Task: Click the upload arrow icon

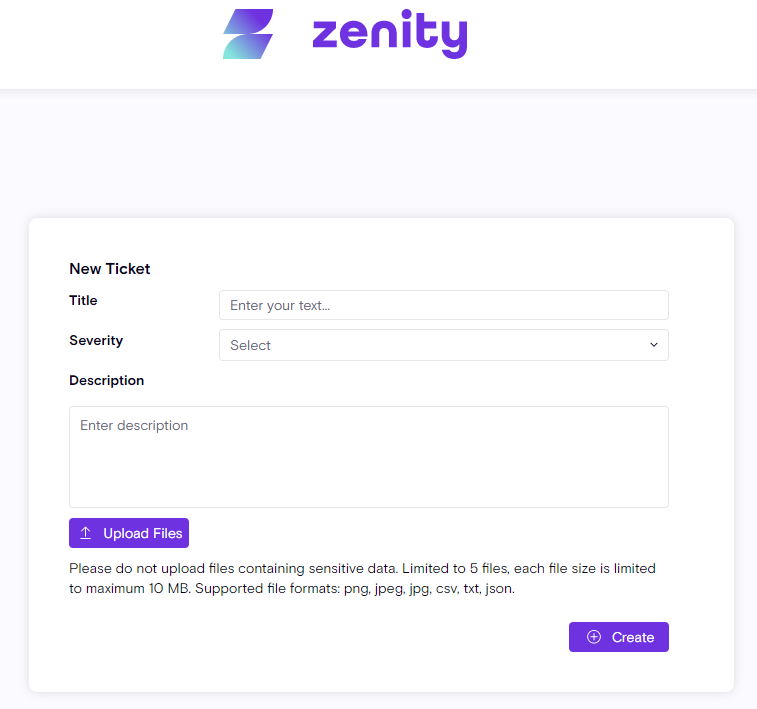Action: click(x=86, y=533)
